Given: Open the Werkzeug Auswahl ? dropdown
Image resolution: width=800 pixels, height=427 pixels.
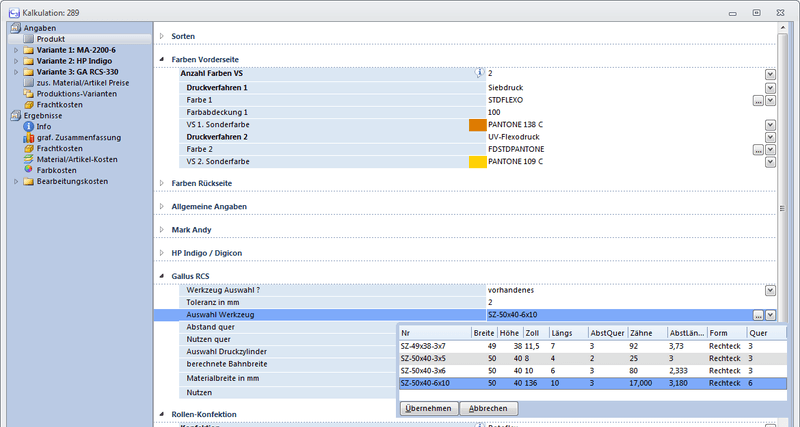Looking at the screenshot, I should tap(770, 290).
